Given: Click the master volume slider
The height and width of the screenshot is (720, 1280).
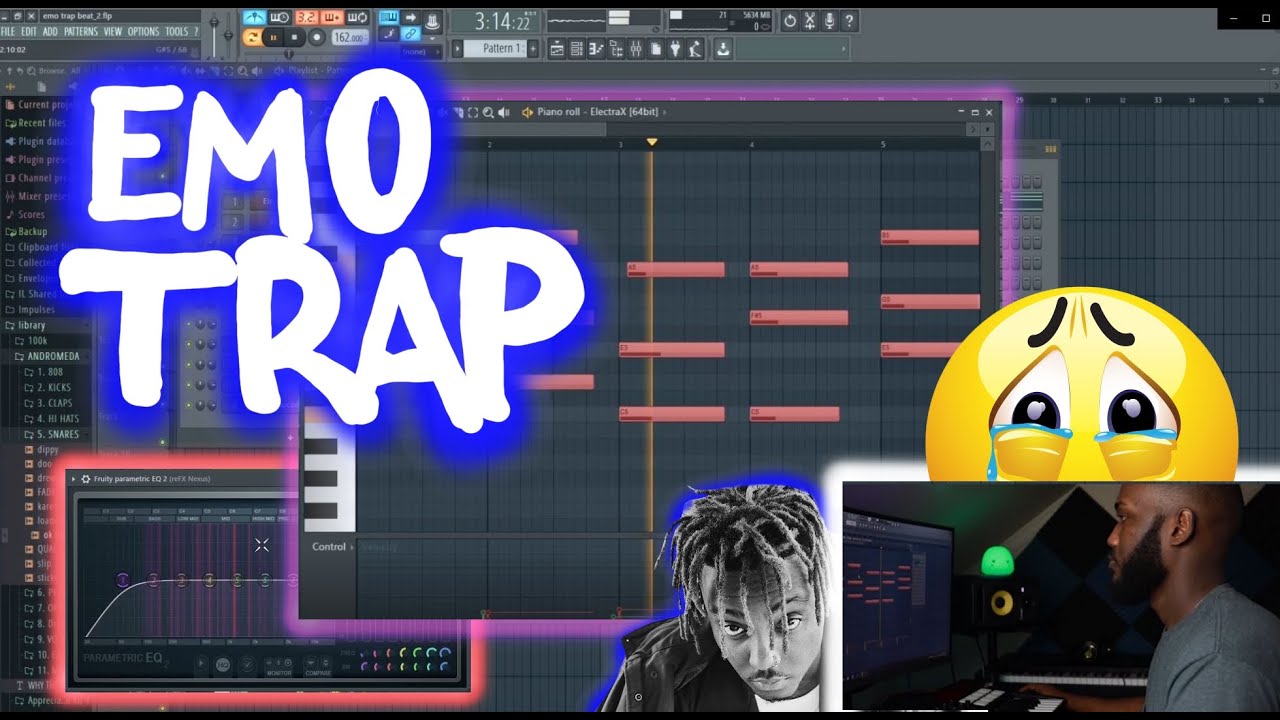Looking at the screenshot, I should point(214,34).
